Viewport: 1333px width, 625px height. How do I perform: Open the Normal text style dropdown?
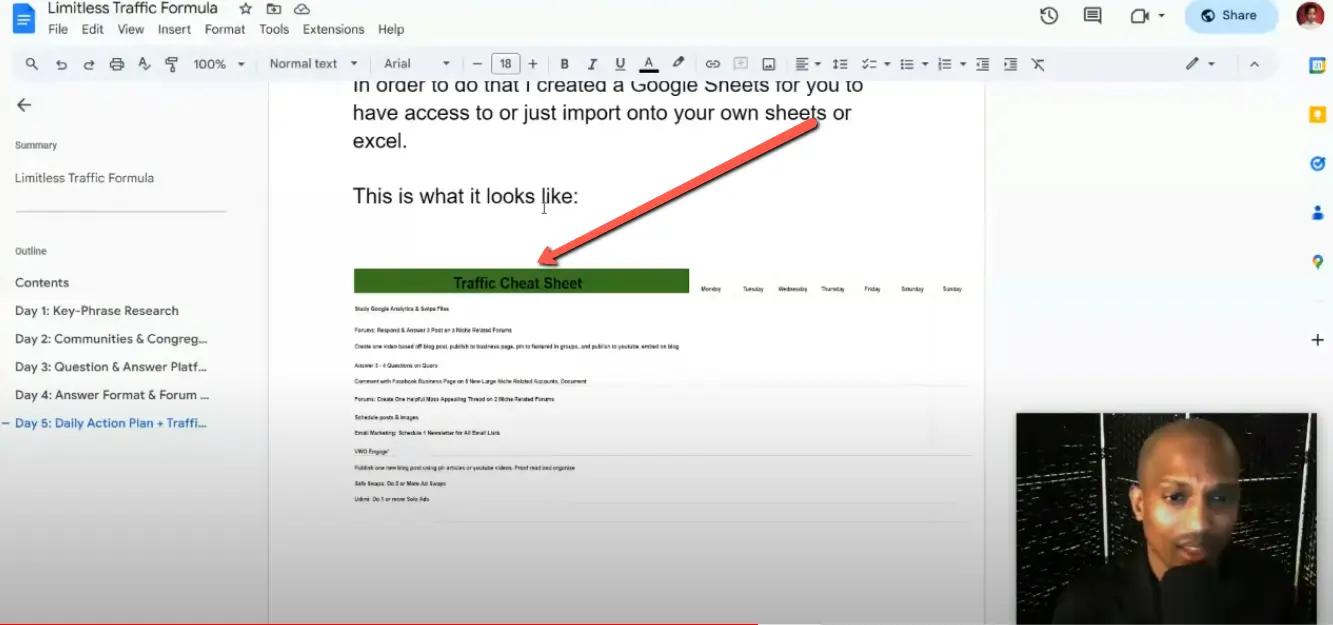[312, 64]
